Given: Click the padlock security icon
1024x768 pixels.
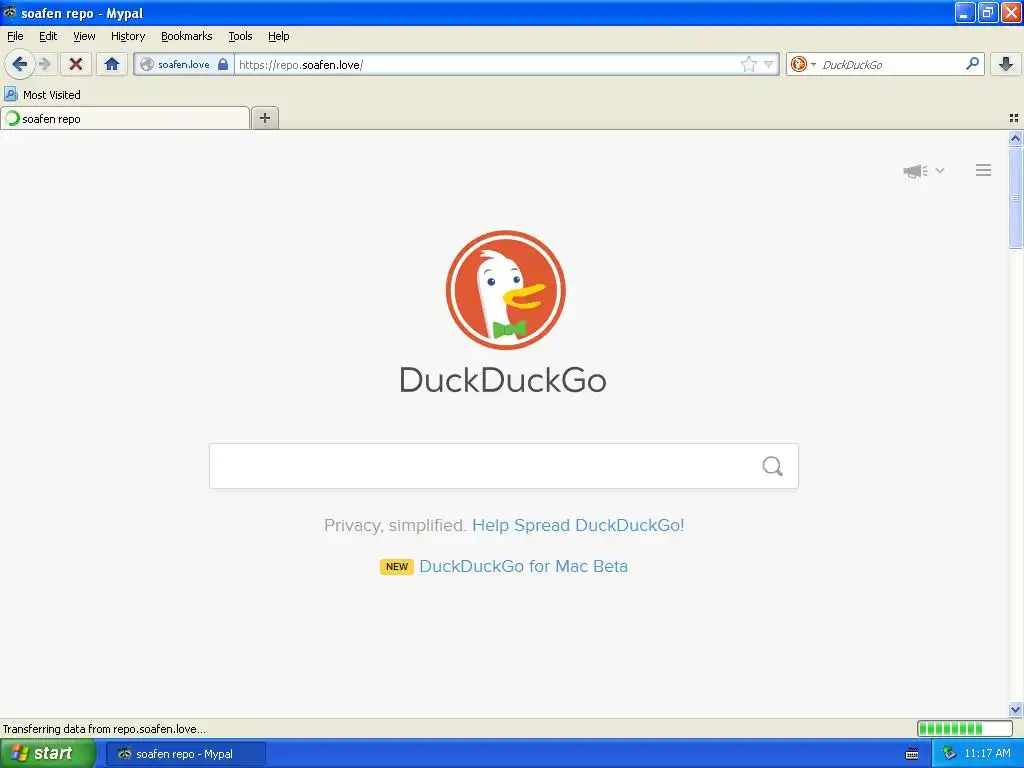Looking at the screenshot, I should tap(223, 64).
